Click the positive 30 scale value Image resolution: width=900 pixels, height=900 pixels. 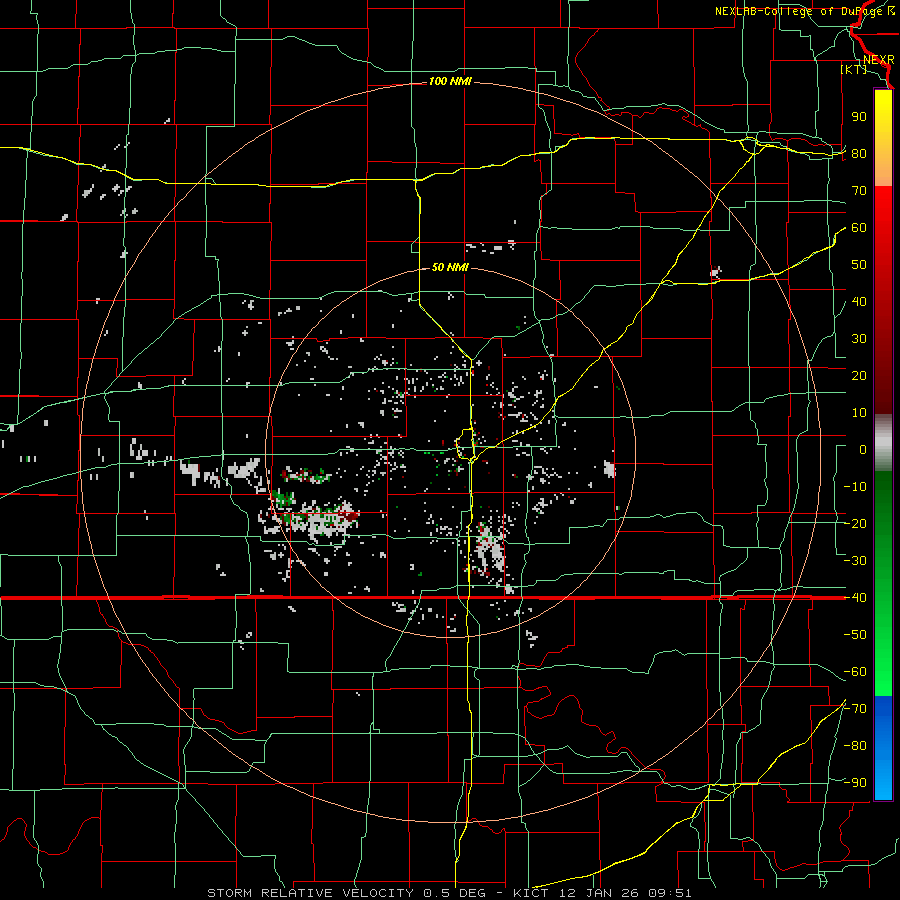tap(859, 339)
